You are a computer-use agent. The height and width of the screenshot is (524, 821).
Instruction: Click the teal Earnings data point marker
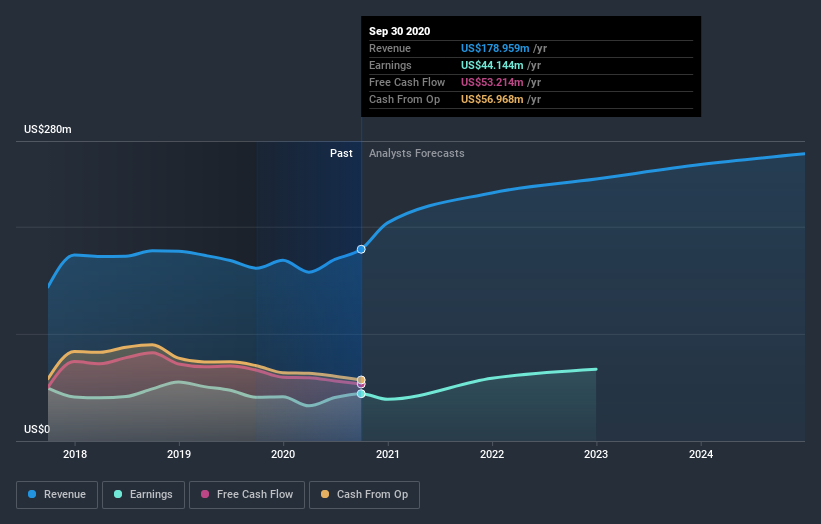[361, 394]
